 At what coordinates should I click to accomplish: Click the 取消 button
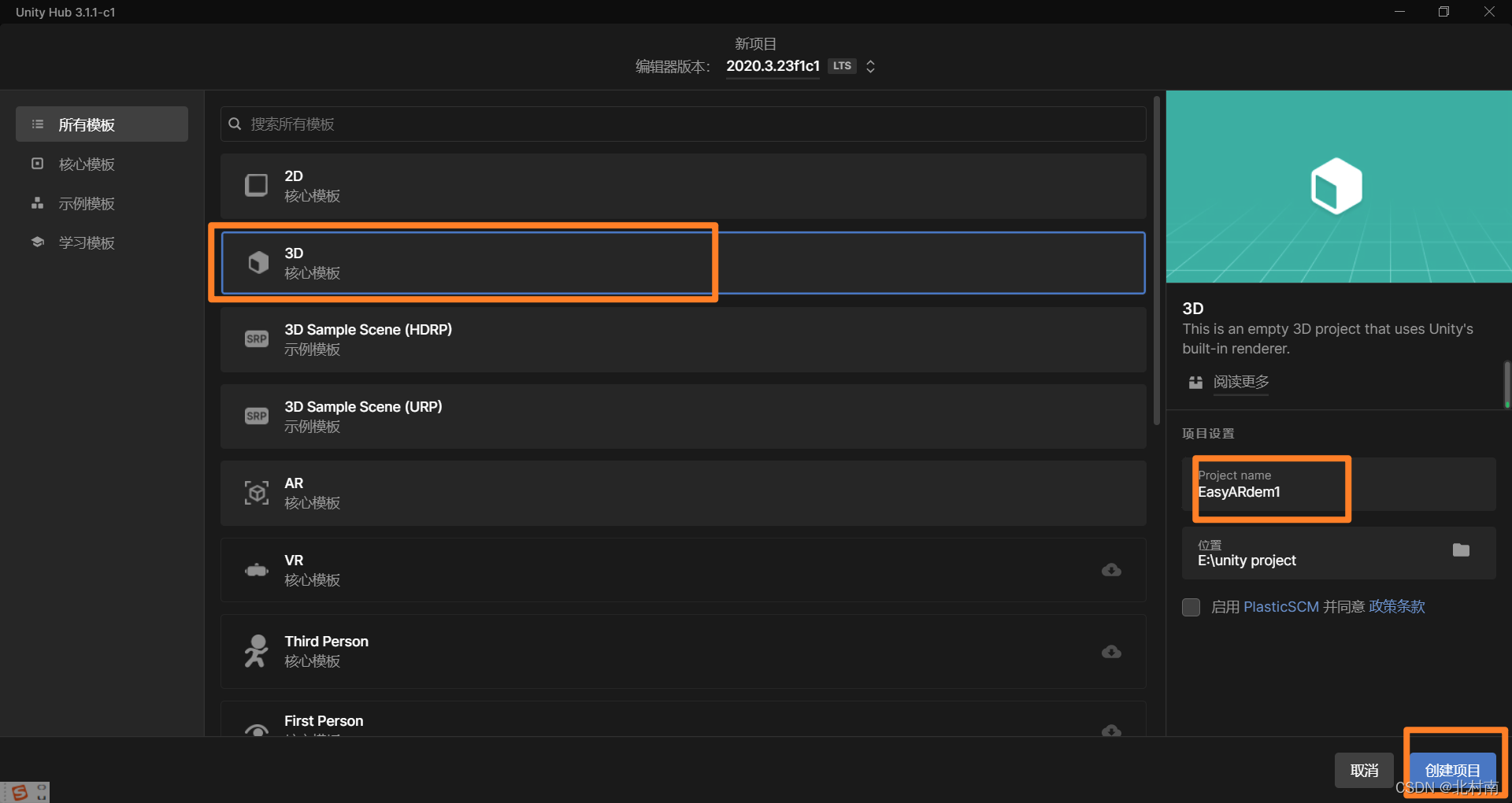[x=1364, y=770]
